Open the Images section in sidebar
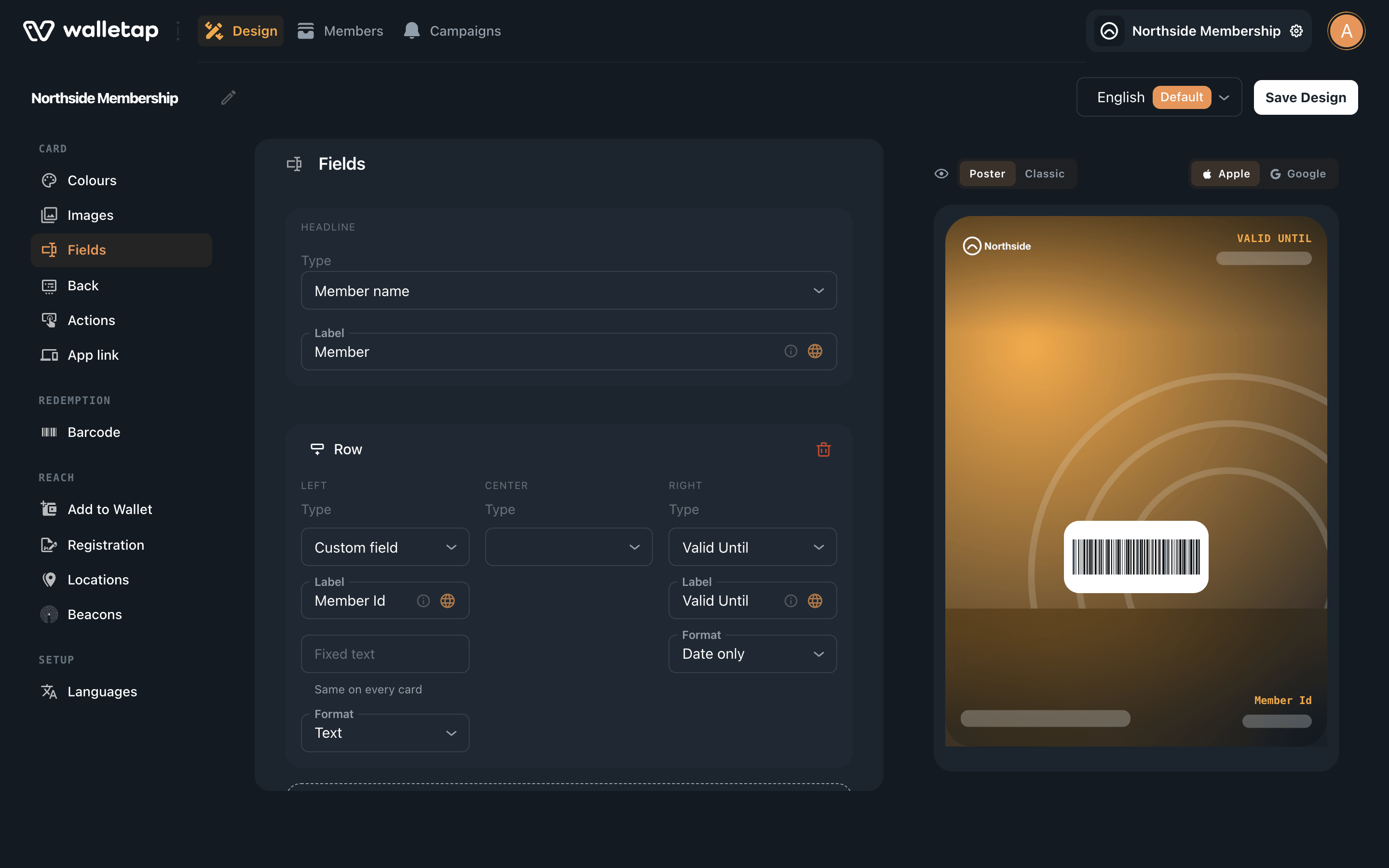This screenshot has height=868, width=1389. (121, 215)
